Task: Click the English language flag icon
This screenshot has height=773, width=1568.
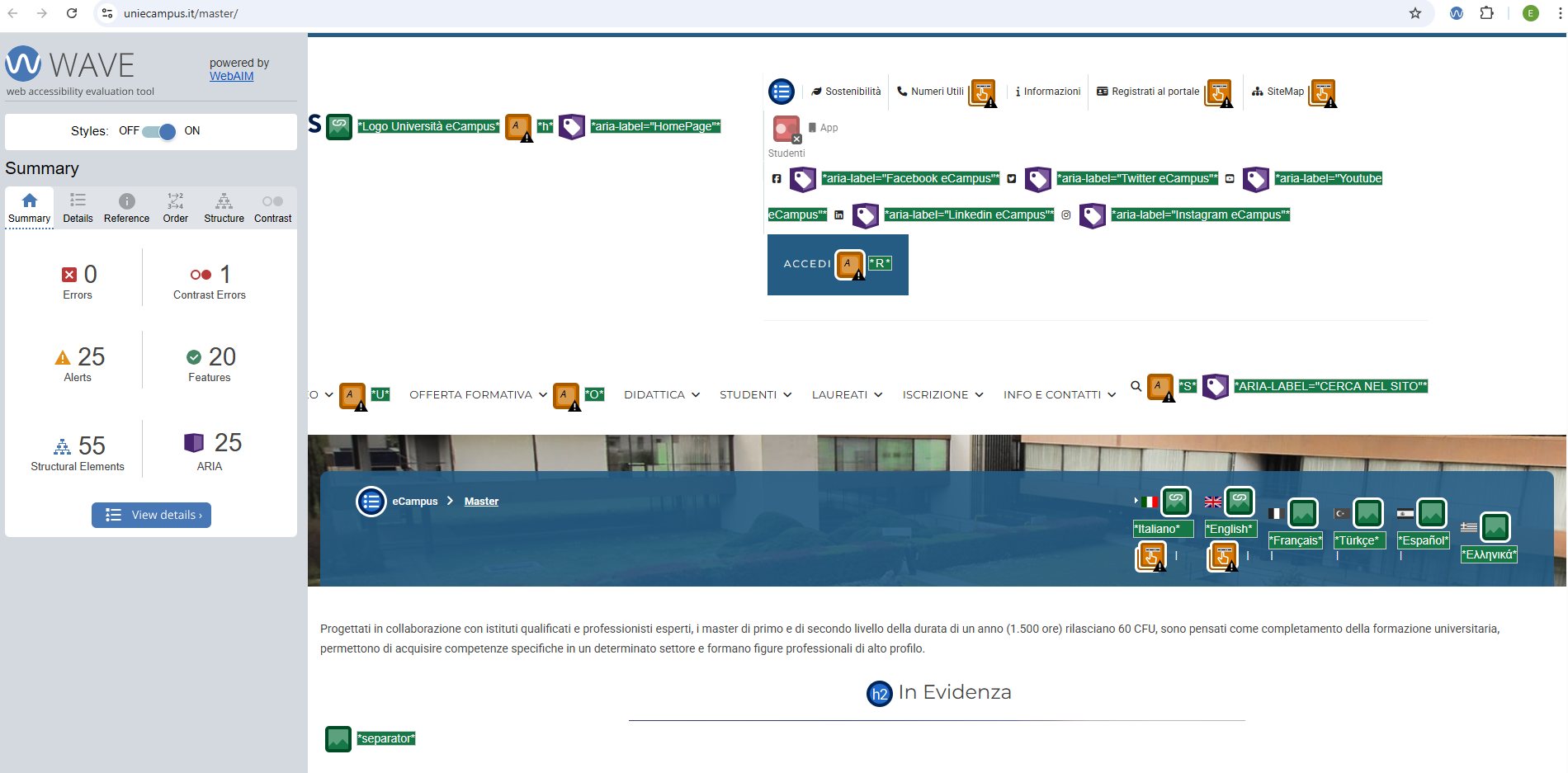Action: pyautogui.click(x=1212, y=502)
